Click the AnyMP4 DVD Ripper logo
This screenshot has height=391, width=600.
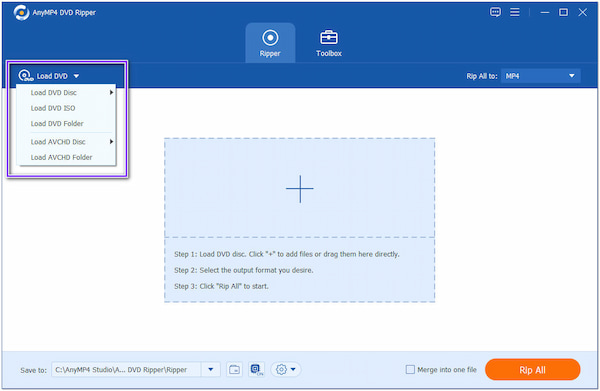point(21,13)
